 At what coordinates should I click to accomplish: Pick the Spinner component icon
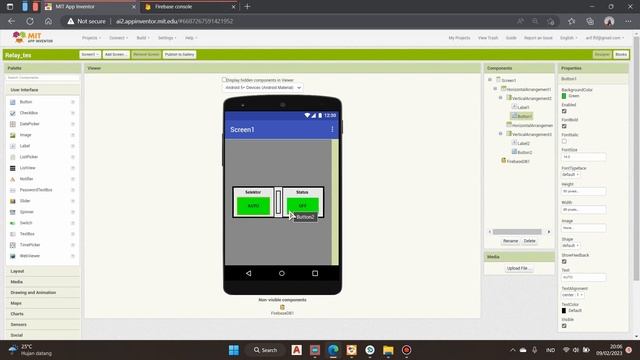coord(13,212)
